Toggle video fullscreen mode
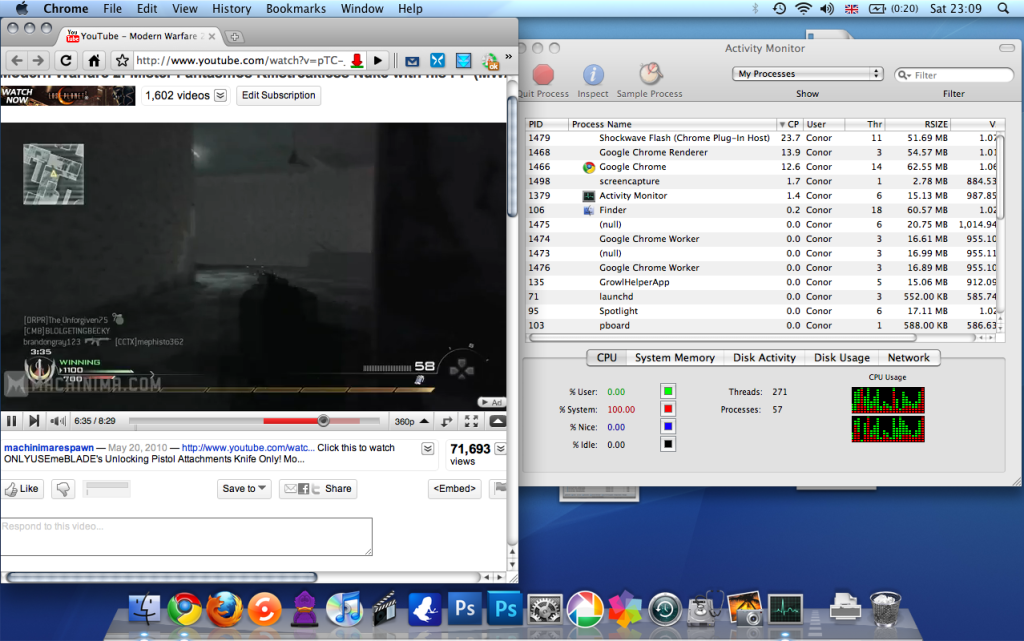The width and height of the screenshot is (1024, 641). [x=472, y=421]
